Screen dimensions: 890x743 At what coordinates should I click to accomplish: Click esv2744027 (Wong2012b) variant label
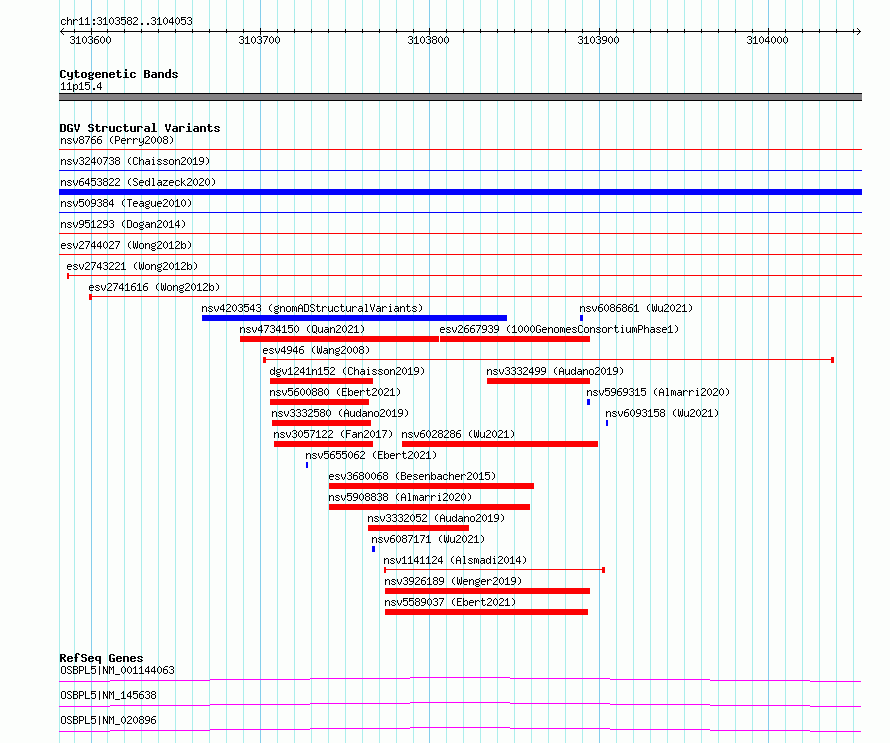point(126,245)
